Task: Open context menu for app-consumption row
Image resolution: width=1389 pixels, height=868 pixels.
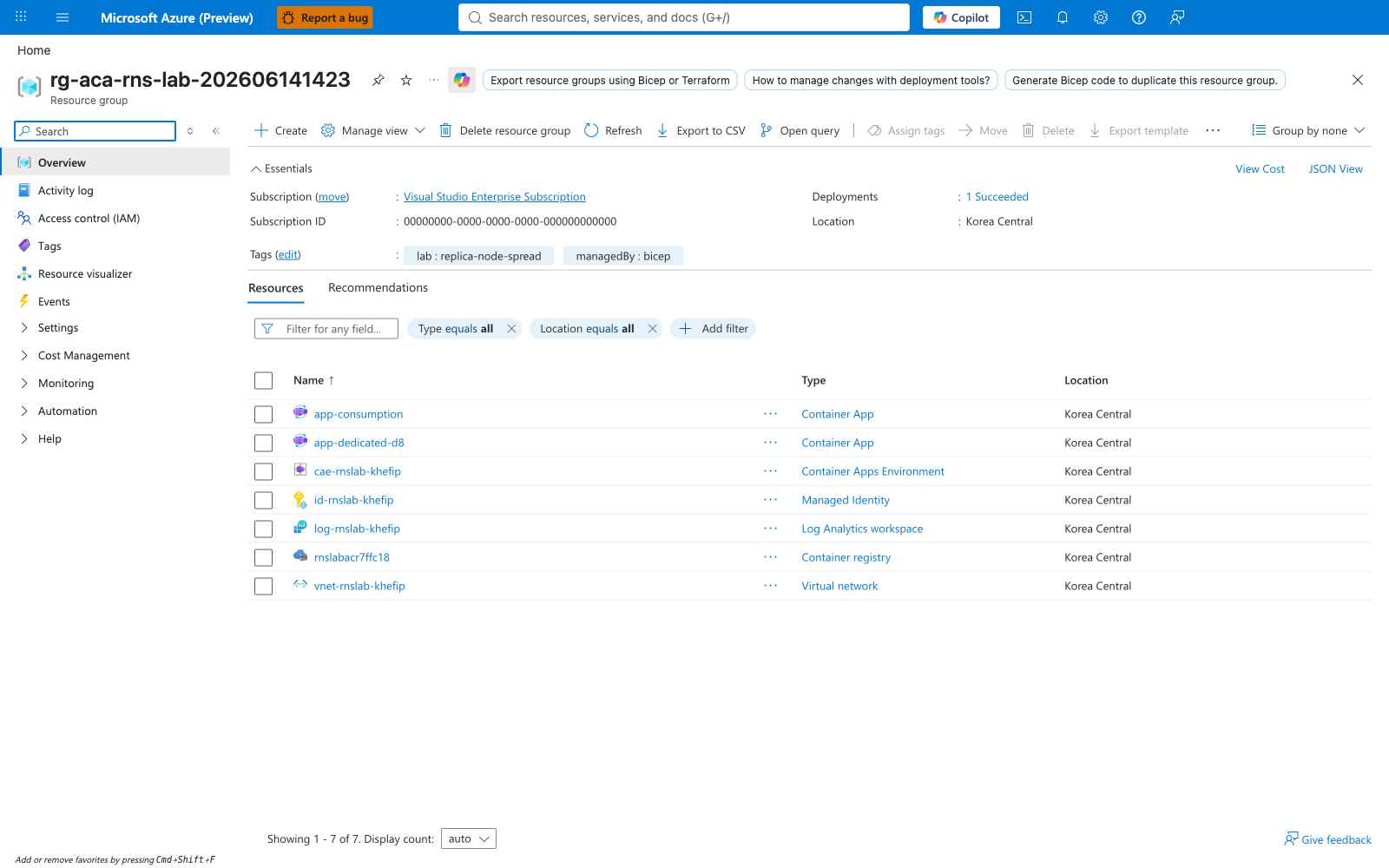Action: pos(770,414)
